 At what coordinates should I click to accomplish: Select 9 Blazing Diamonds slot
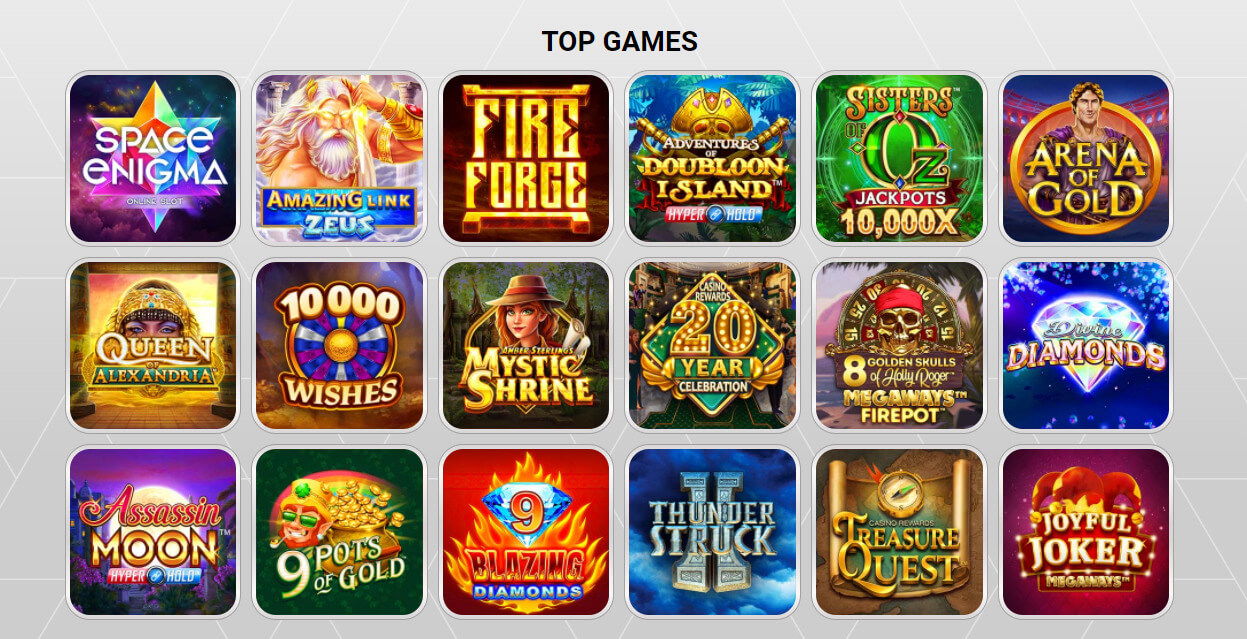[526, 532]
